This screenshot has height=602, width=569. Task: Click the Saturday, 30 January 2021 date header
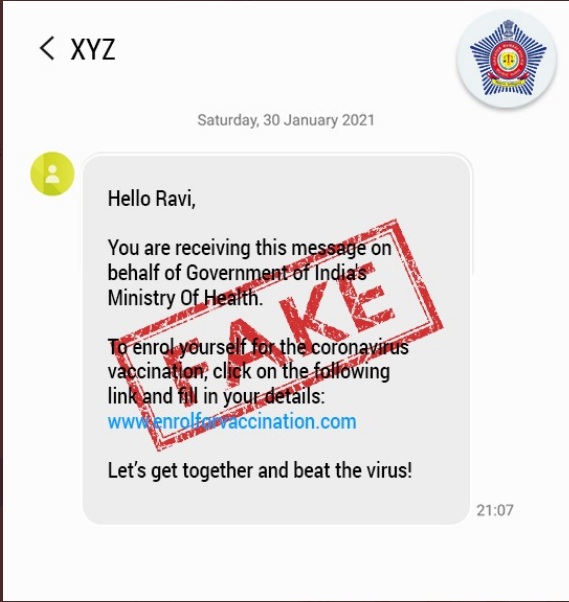click(x=286, y=120)
